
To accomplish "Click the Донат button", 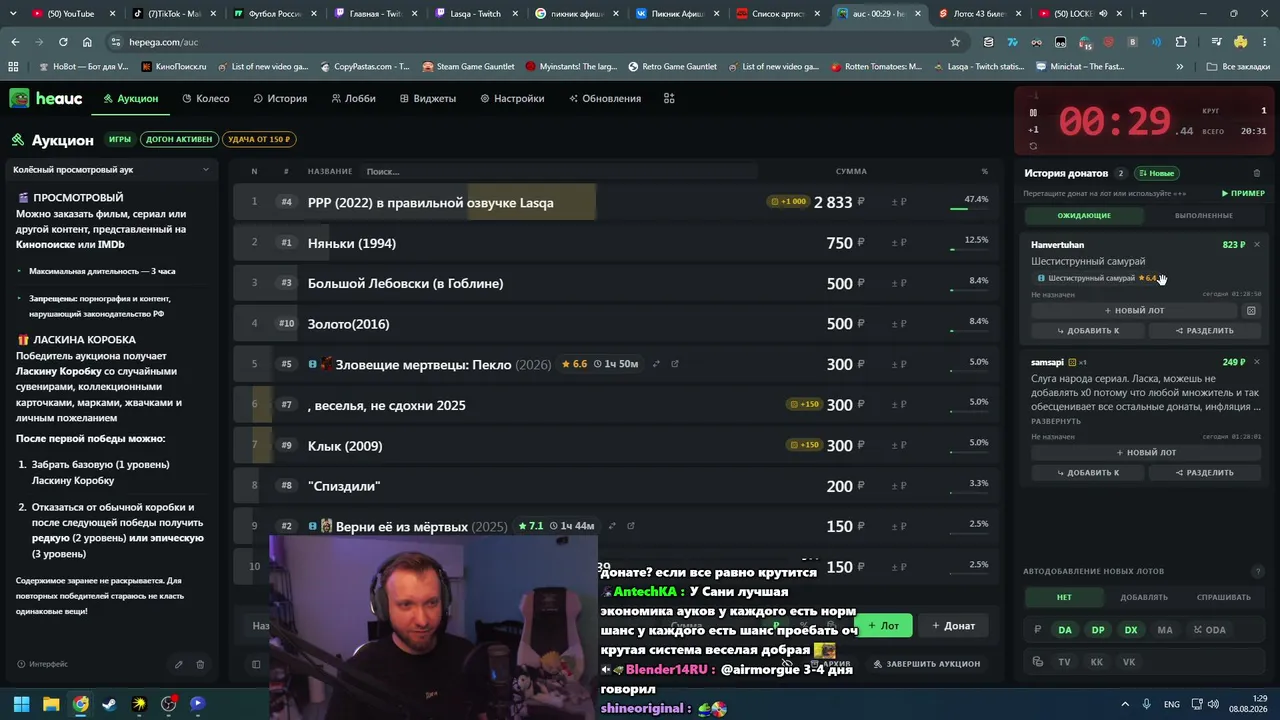I will click(x=953, y=626).
